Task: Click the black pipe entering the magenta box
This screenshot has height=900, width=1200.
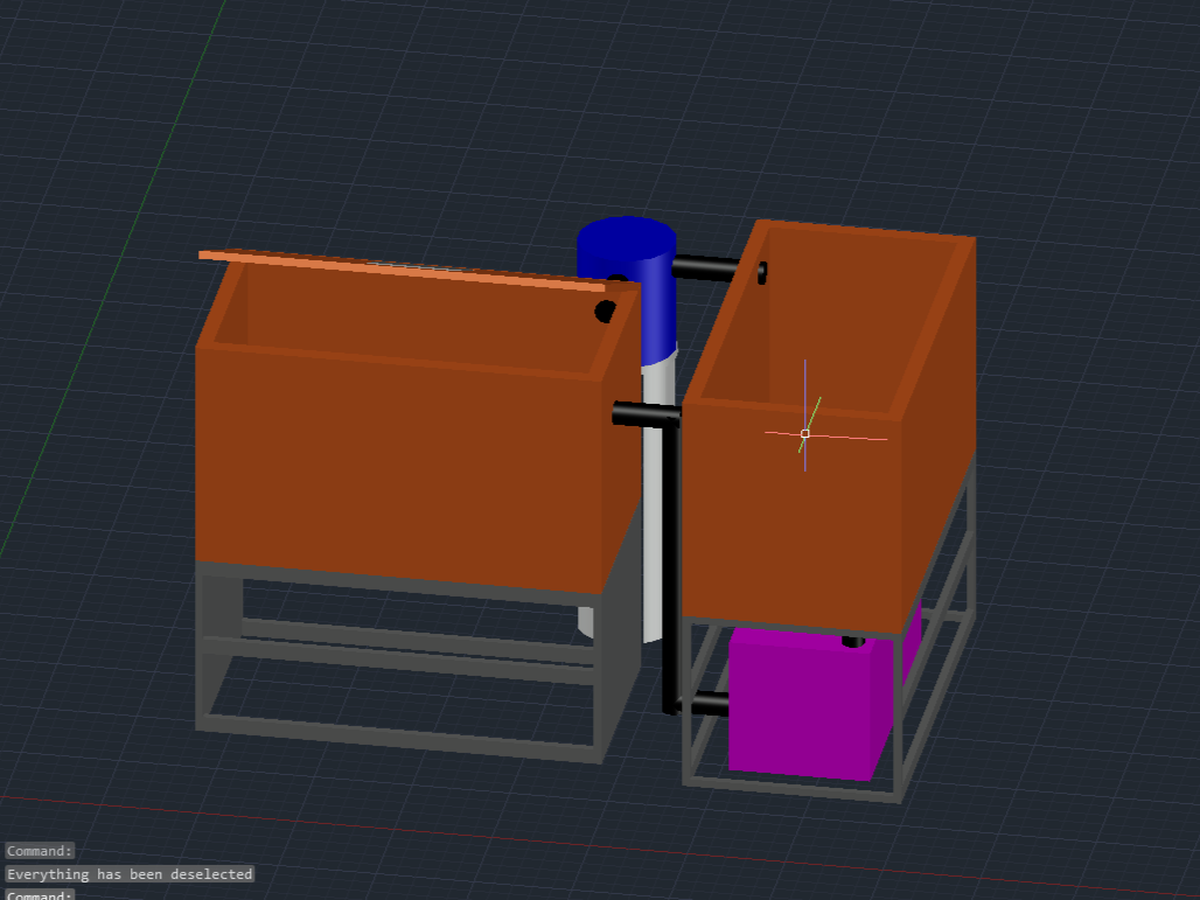Action: tap(705, 704)
